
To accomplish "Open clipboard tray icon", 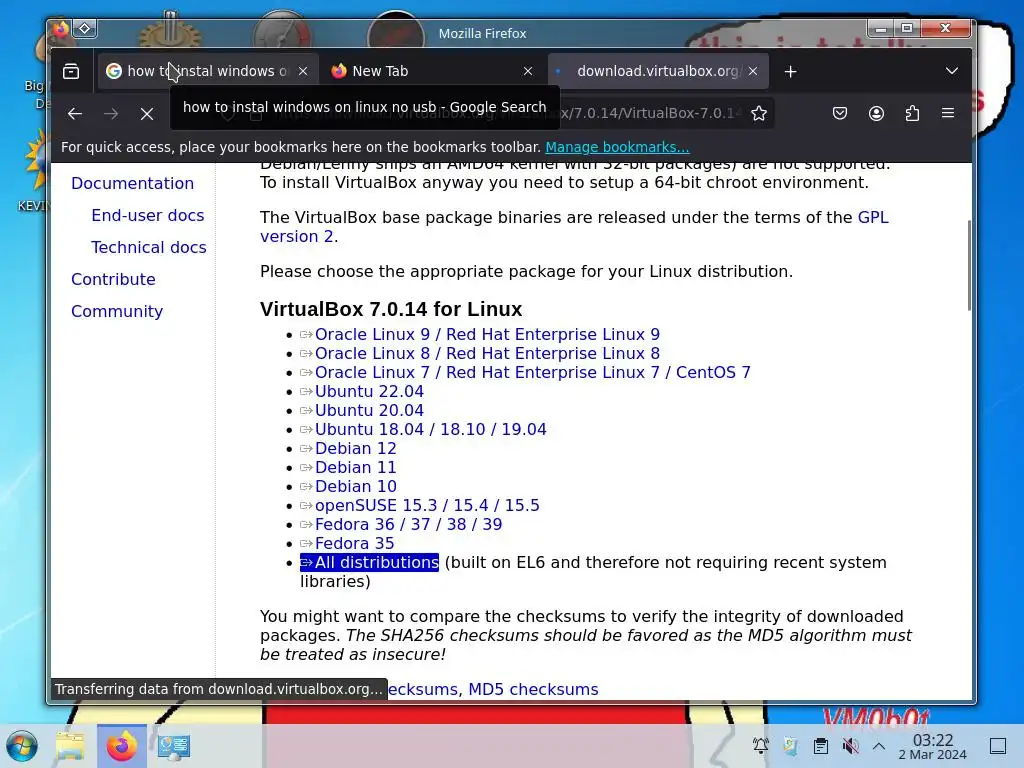I will pos(820,746).
